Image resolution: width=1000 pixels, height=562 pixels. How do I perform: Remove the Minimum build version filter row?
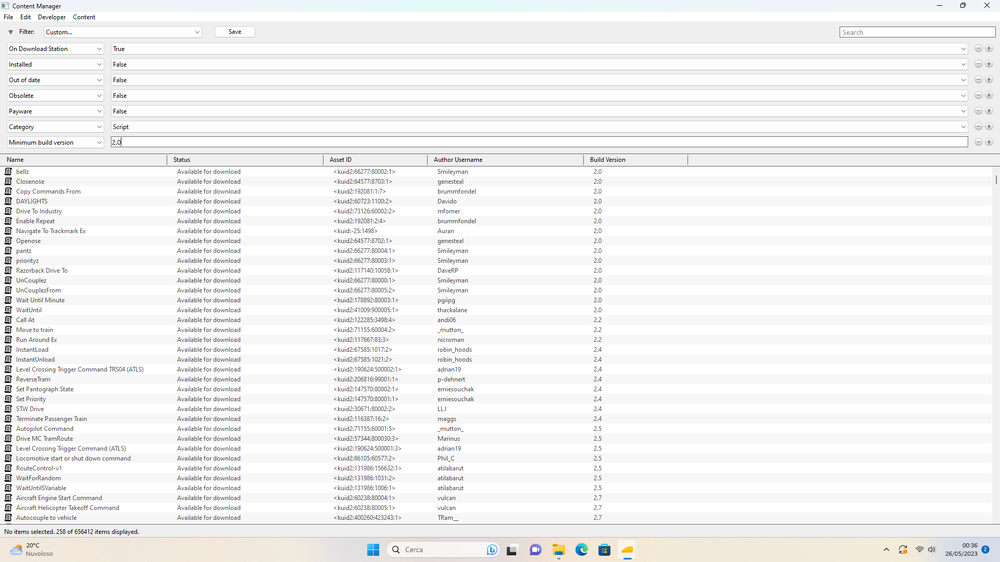[978, 142]
